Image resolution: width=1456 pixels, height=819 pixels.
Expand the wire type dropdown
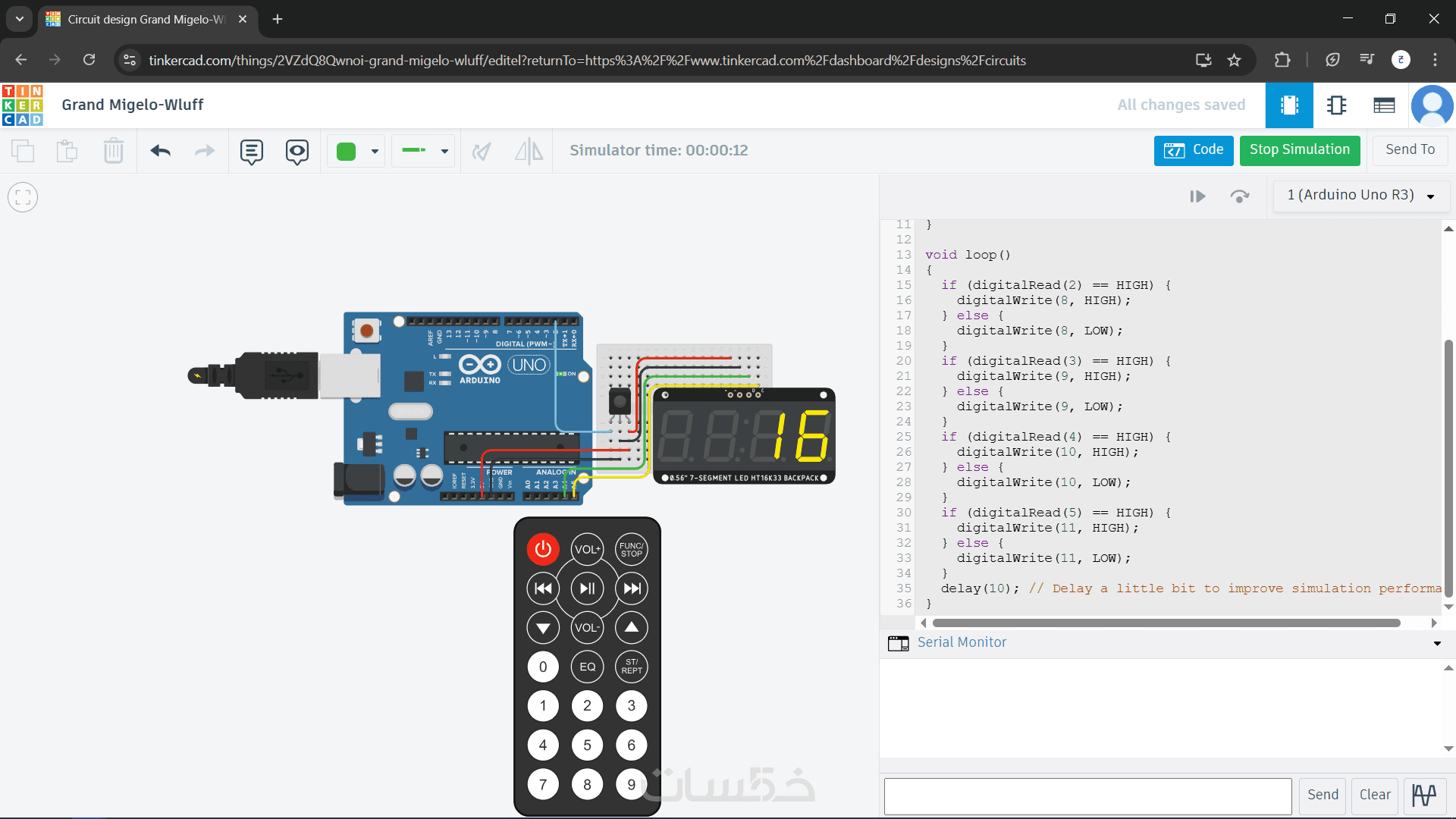[424, 151]
